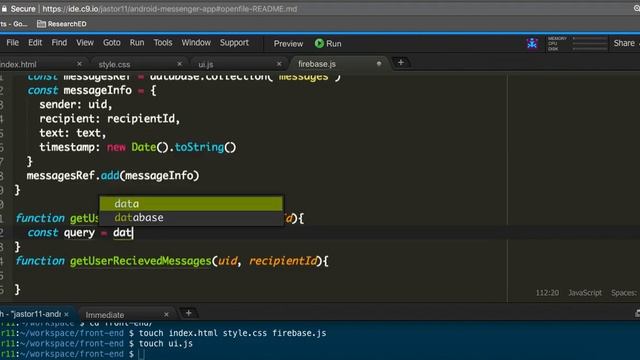Open the Run menu in menu bar
Image resolution: width=640 pixels, height=360 pixels.
(137, 43)
